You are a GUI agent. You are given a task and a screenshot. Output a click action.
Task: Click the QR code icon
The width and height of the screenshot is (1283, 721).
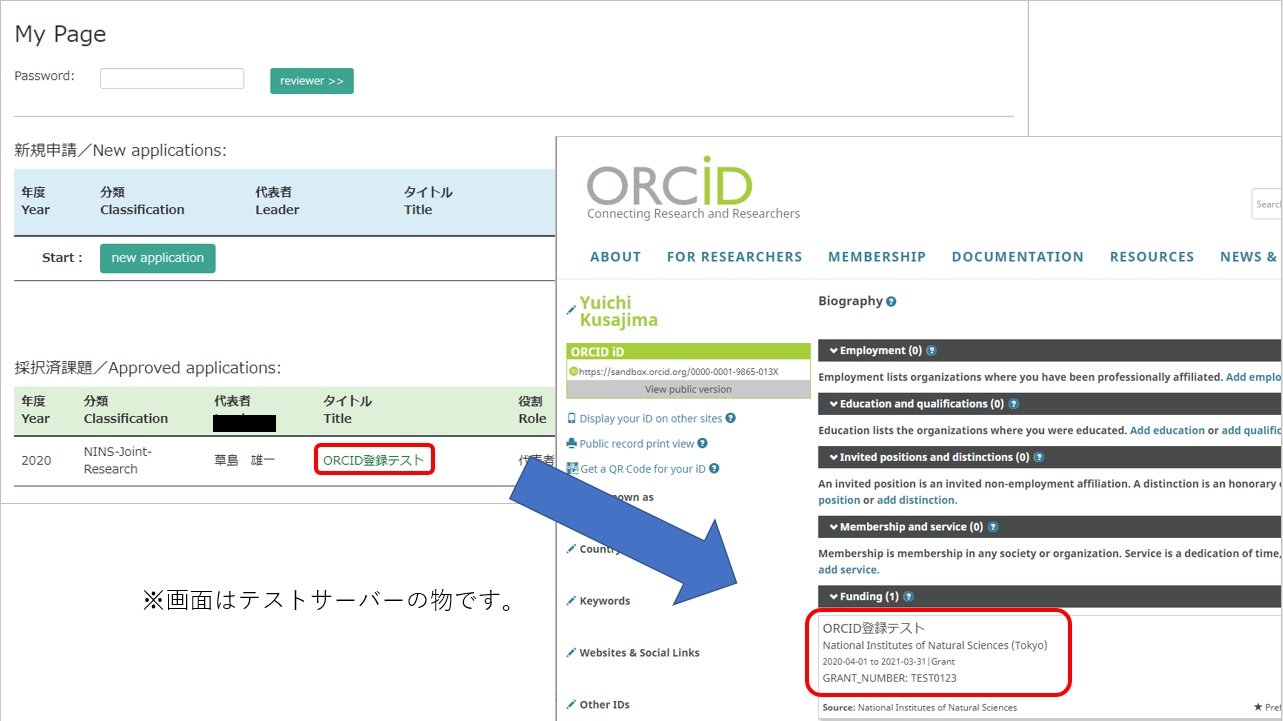(x=571, y=469)
